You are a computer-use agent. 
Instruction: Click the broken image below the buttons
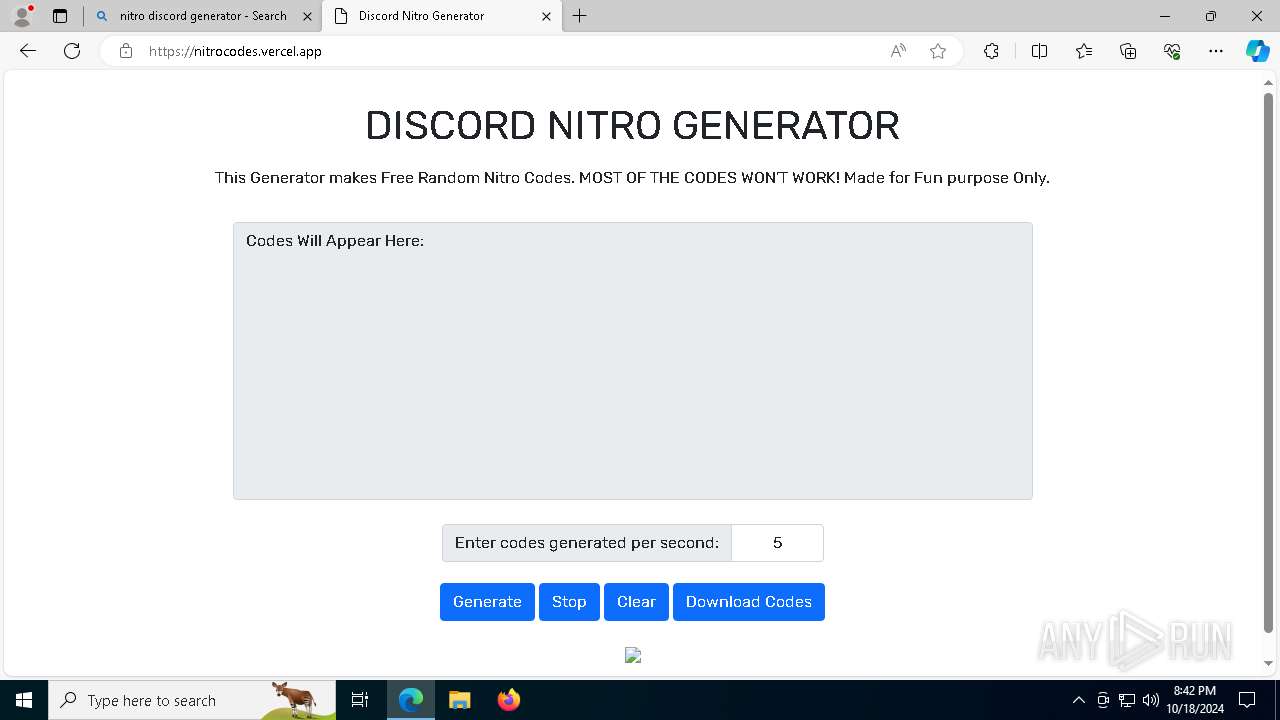(633, 655)
